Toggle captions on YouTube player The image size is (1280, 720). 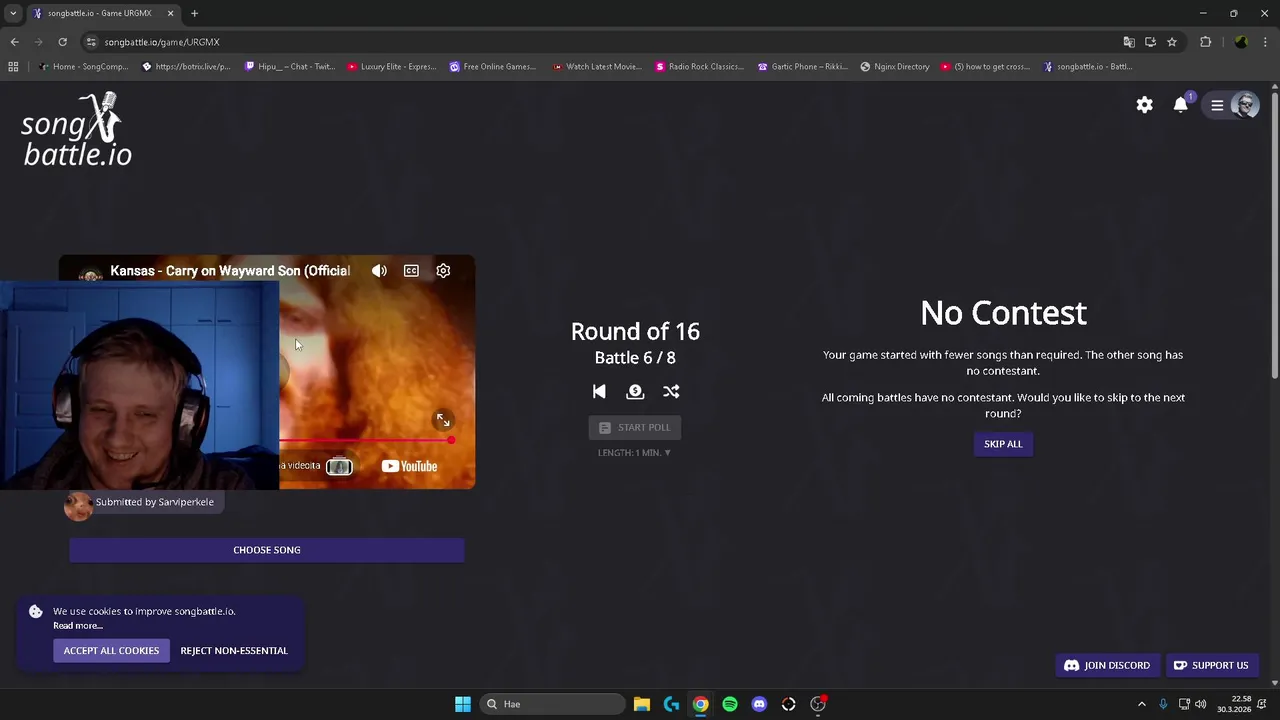point(411,271)
